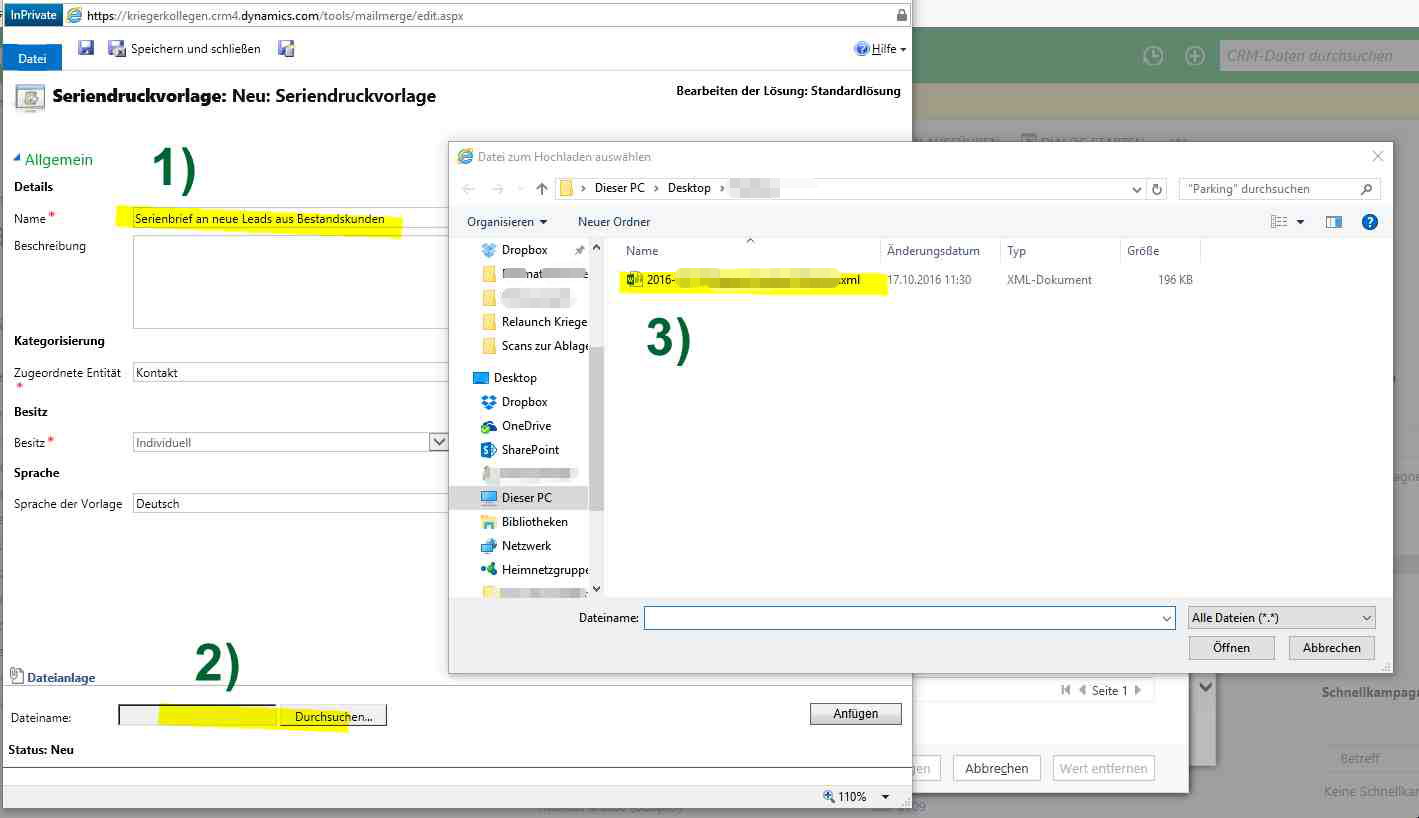Screen dimensions: 1419x818
Task: Click the Back arrow in file dialog
Action: (468, 188)
